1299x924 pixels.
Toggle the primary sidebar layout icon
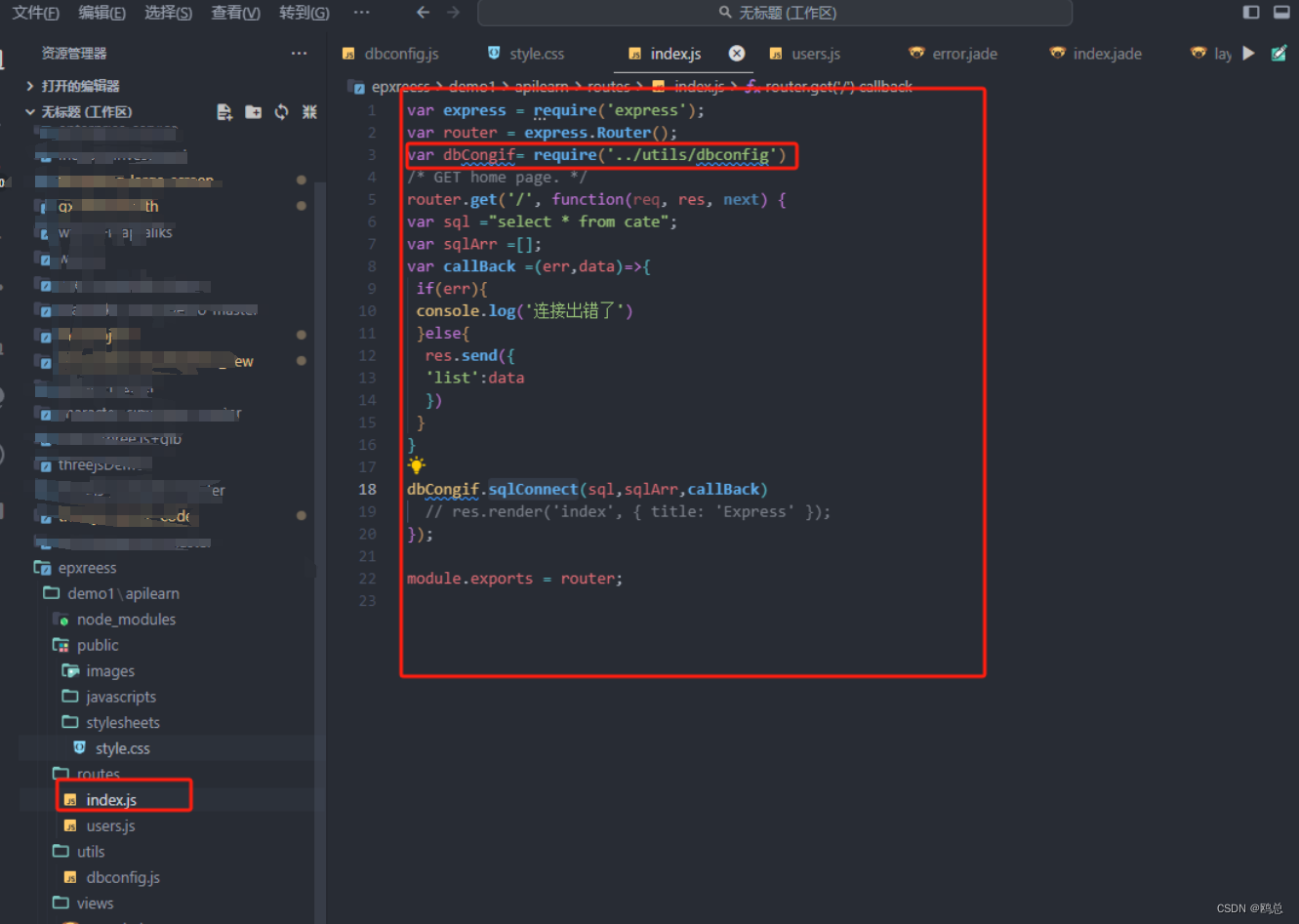(1251, 13)
